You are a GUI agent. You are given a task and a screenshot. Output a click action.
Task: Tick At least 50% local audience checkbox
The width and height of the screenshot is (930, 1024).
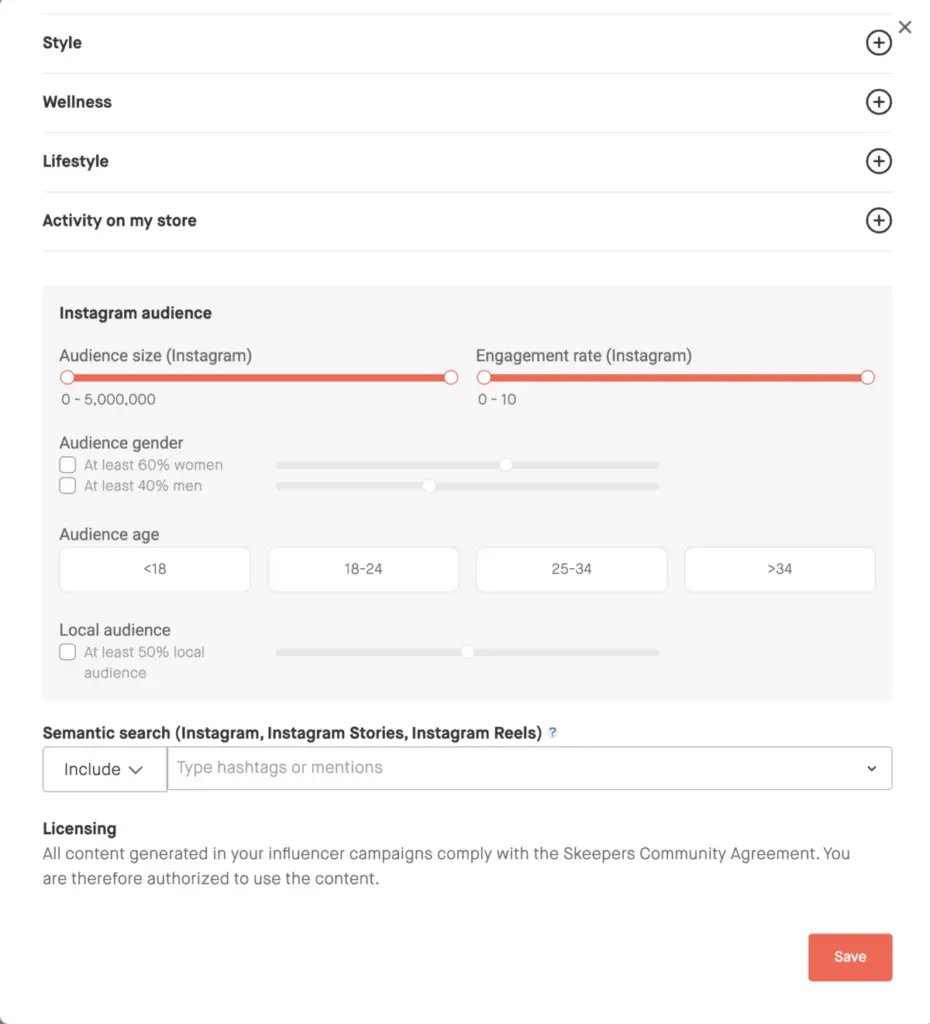[68, 652]
